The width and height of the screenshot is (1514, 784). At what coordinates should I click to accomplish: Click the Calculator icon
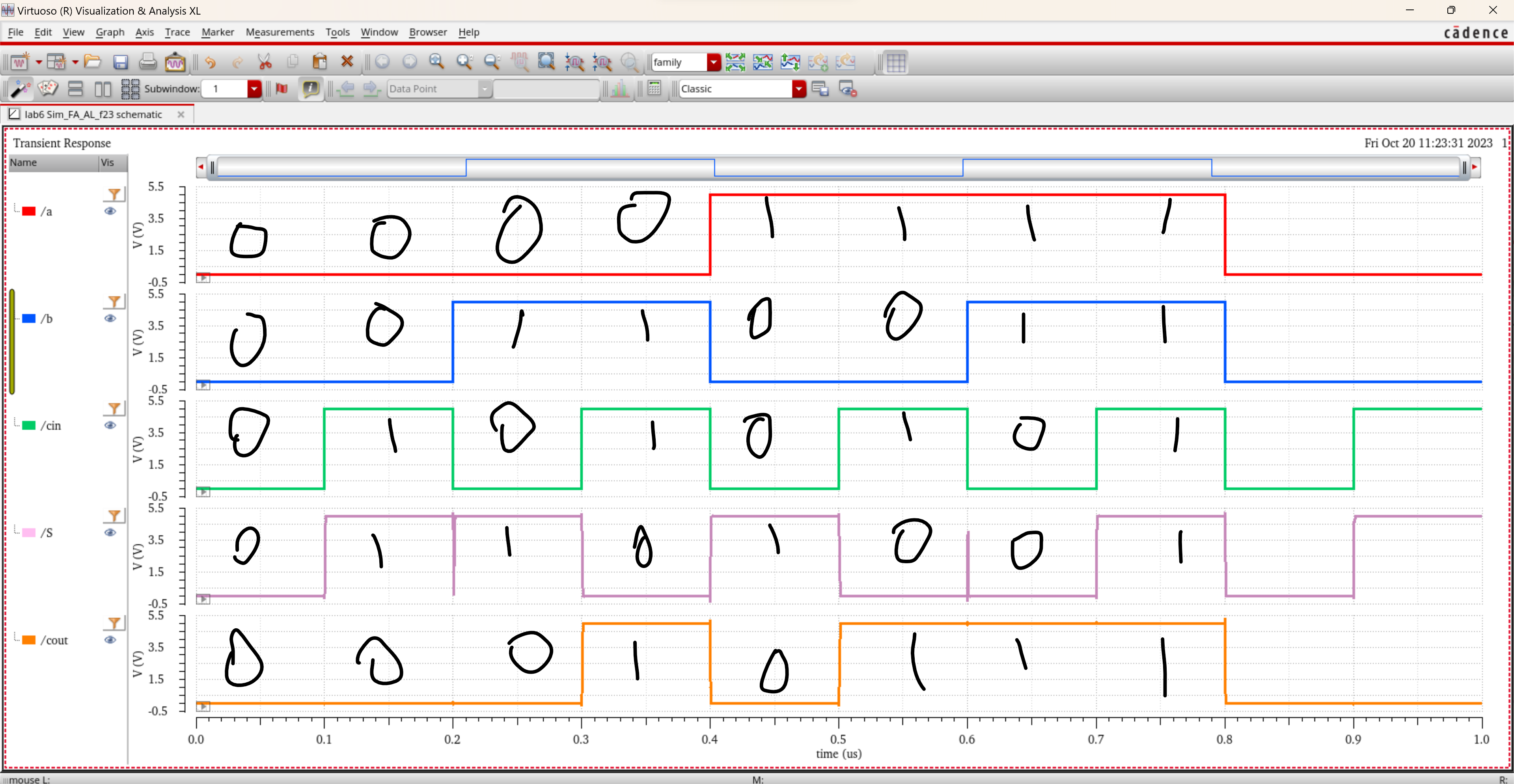tap(654, 89)
